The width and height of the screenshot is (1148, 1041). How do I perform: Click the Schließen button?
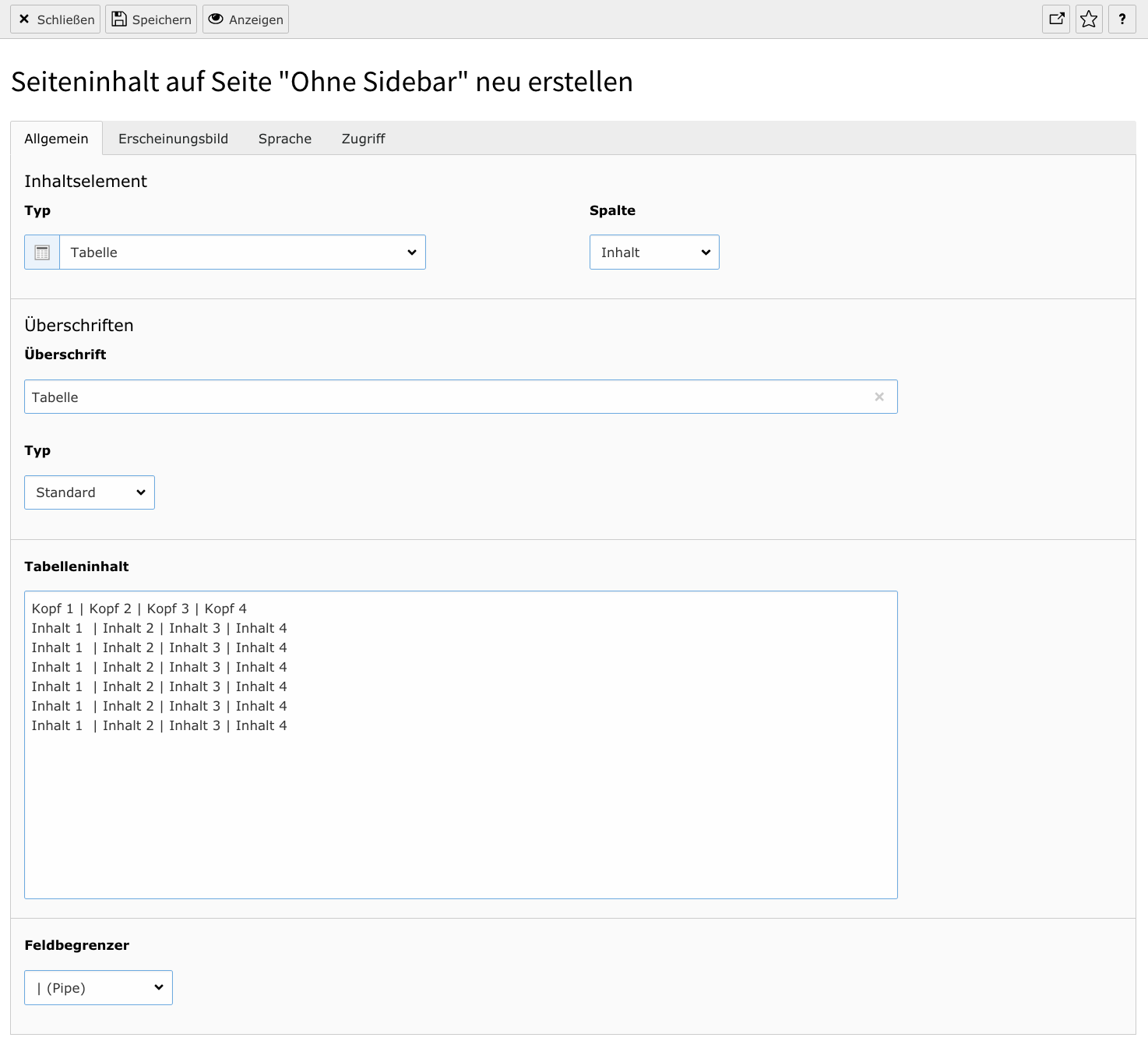(x=55, y=19)
